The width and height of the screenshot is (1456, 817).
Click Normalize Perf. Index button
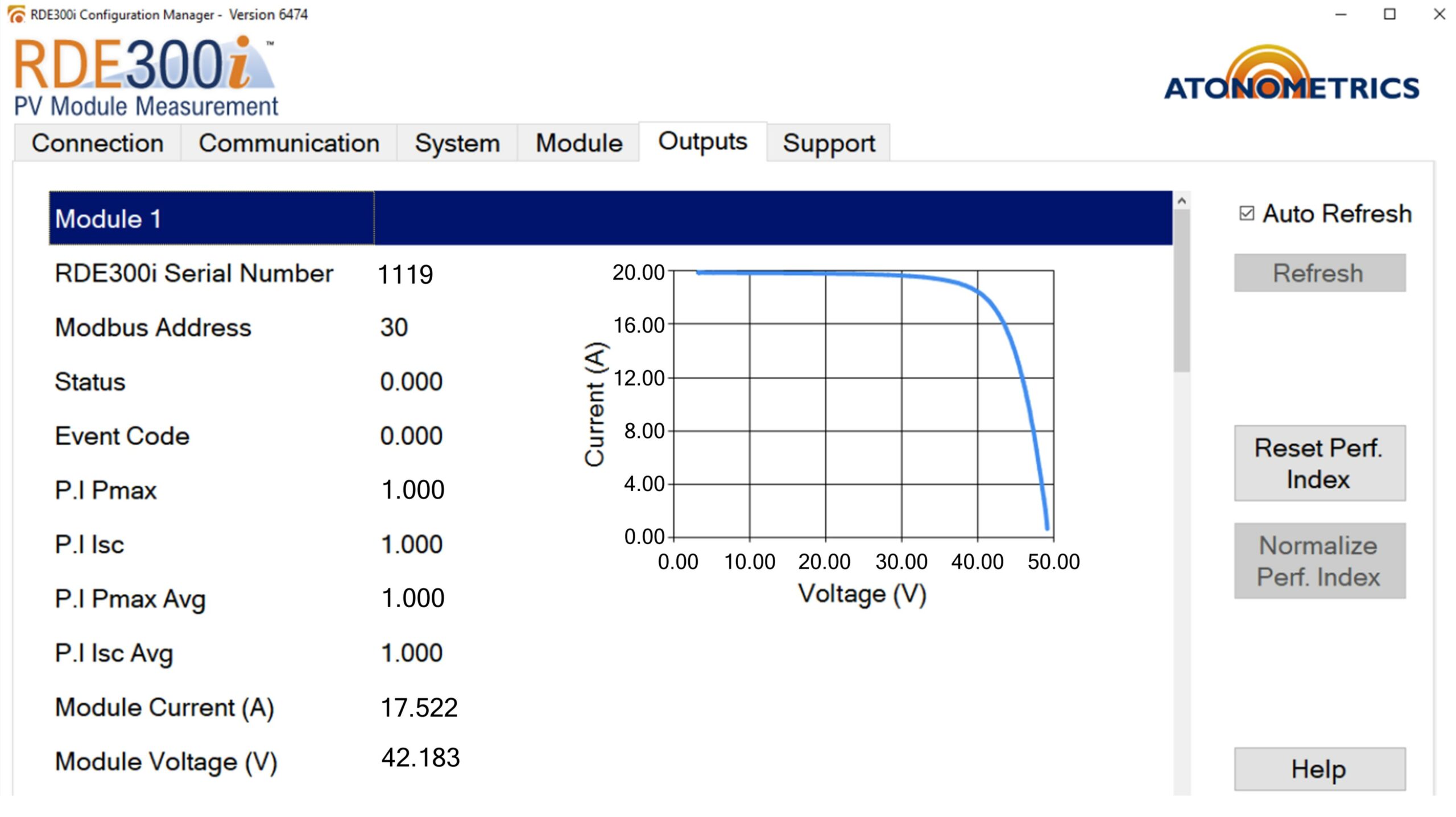click(1319, 561)
